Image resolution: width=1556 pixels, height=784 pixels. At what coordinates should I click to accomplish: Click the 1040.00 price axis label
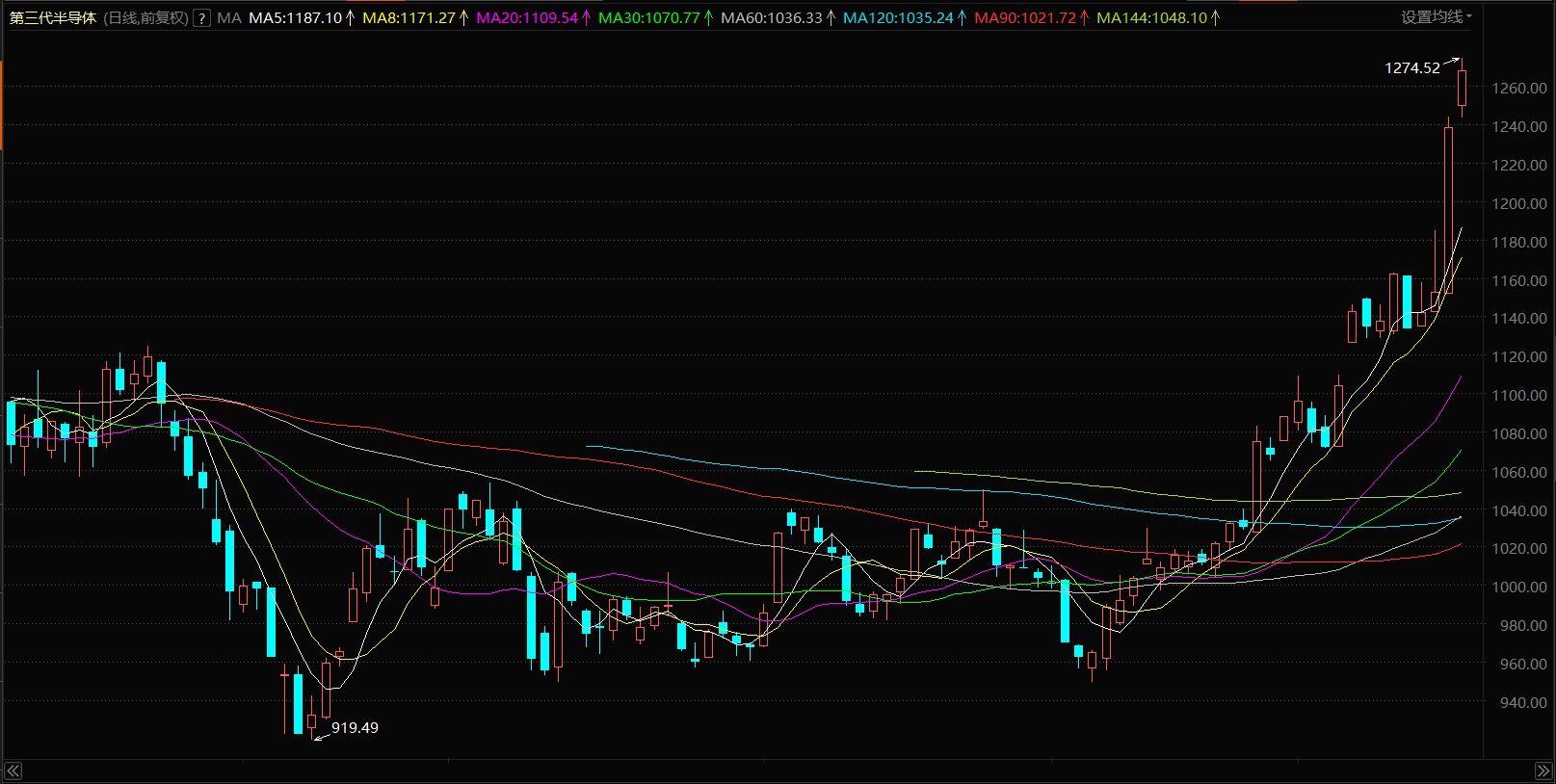[1519, 511]
